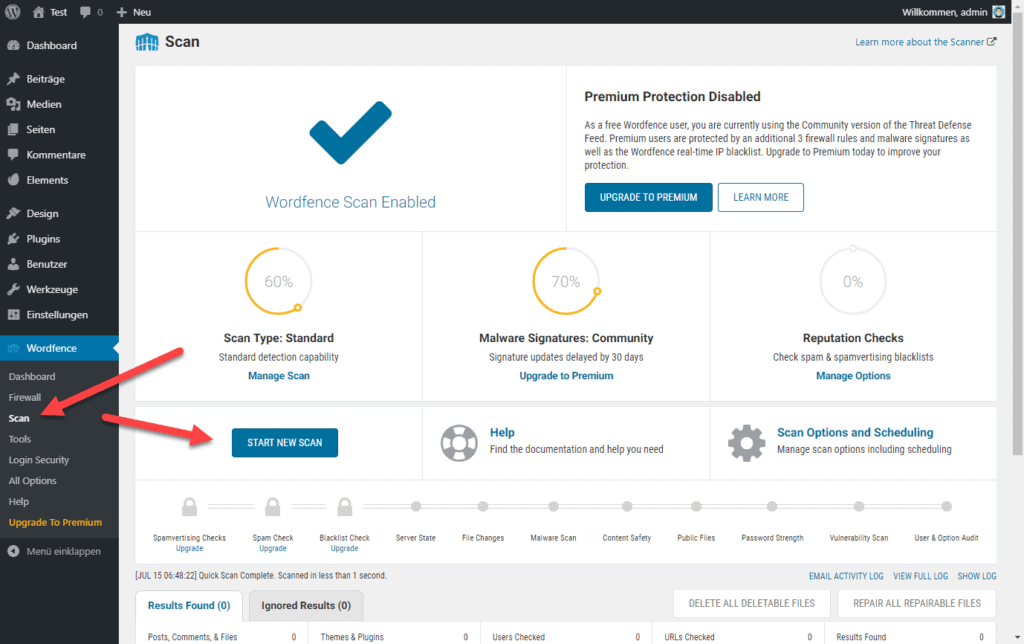Click the LEARN MORE button
This screenshot has width=1024, height=644.
[761, 197]
